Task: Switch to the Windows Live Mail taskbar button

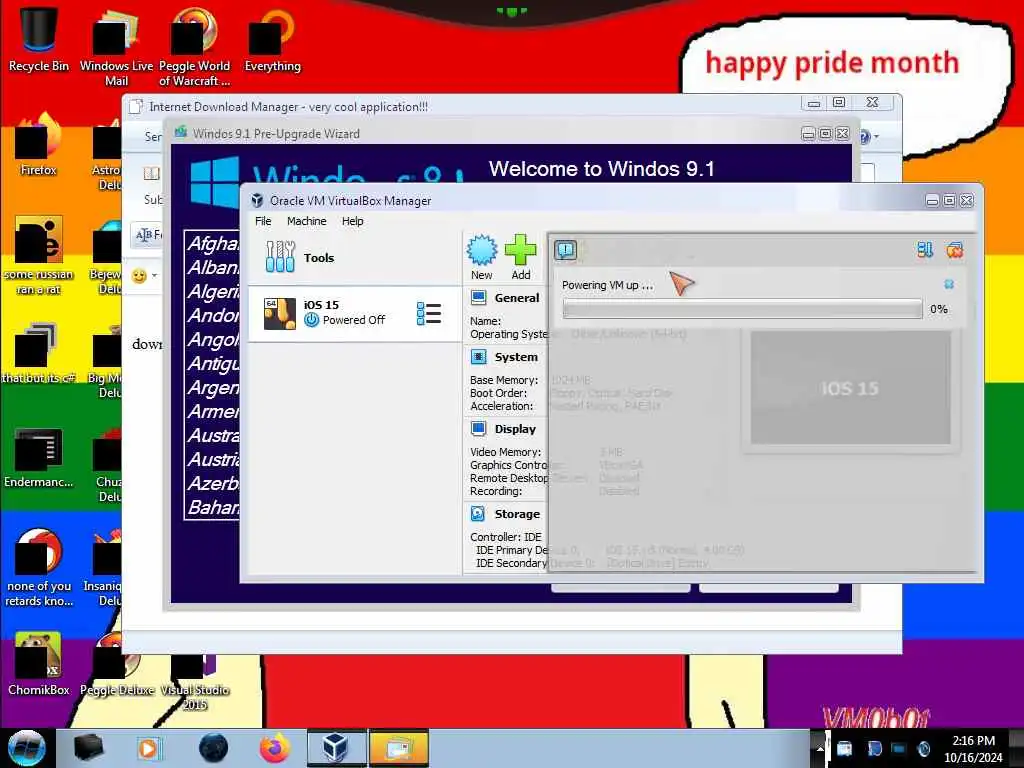Action: coord(398,748)
